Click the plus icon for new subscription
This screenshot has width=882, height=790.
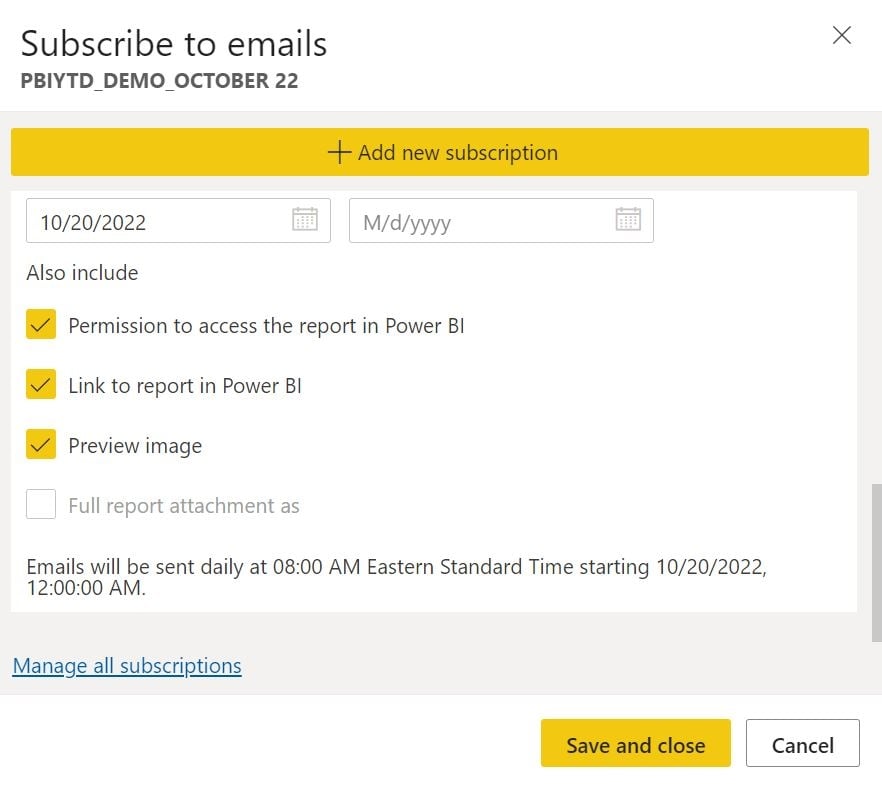340,152
